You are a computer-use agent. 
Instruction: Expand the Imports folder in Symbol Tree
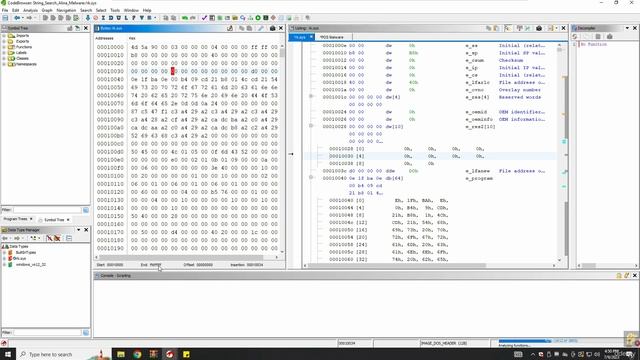(4, 36)
